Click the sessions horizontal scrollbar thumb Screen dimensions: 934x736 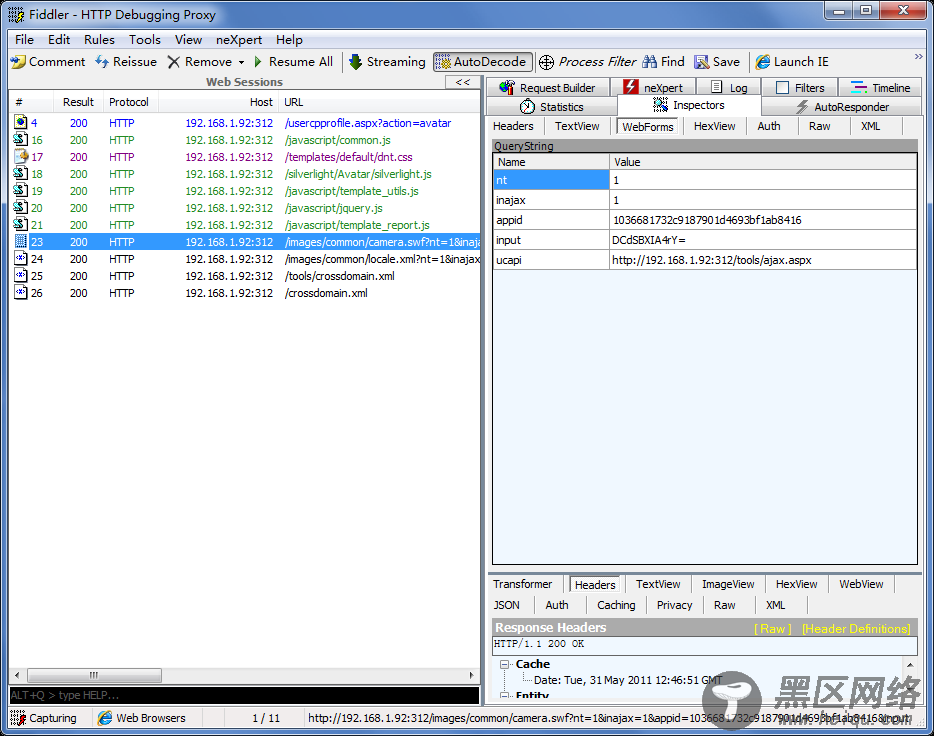click(94, 675)
